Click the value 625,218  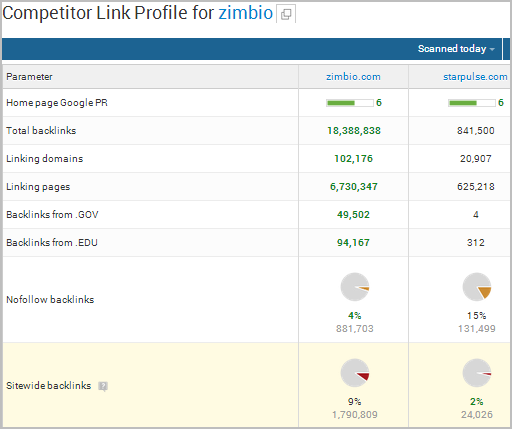coord(476,187)
